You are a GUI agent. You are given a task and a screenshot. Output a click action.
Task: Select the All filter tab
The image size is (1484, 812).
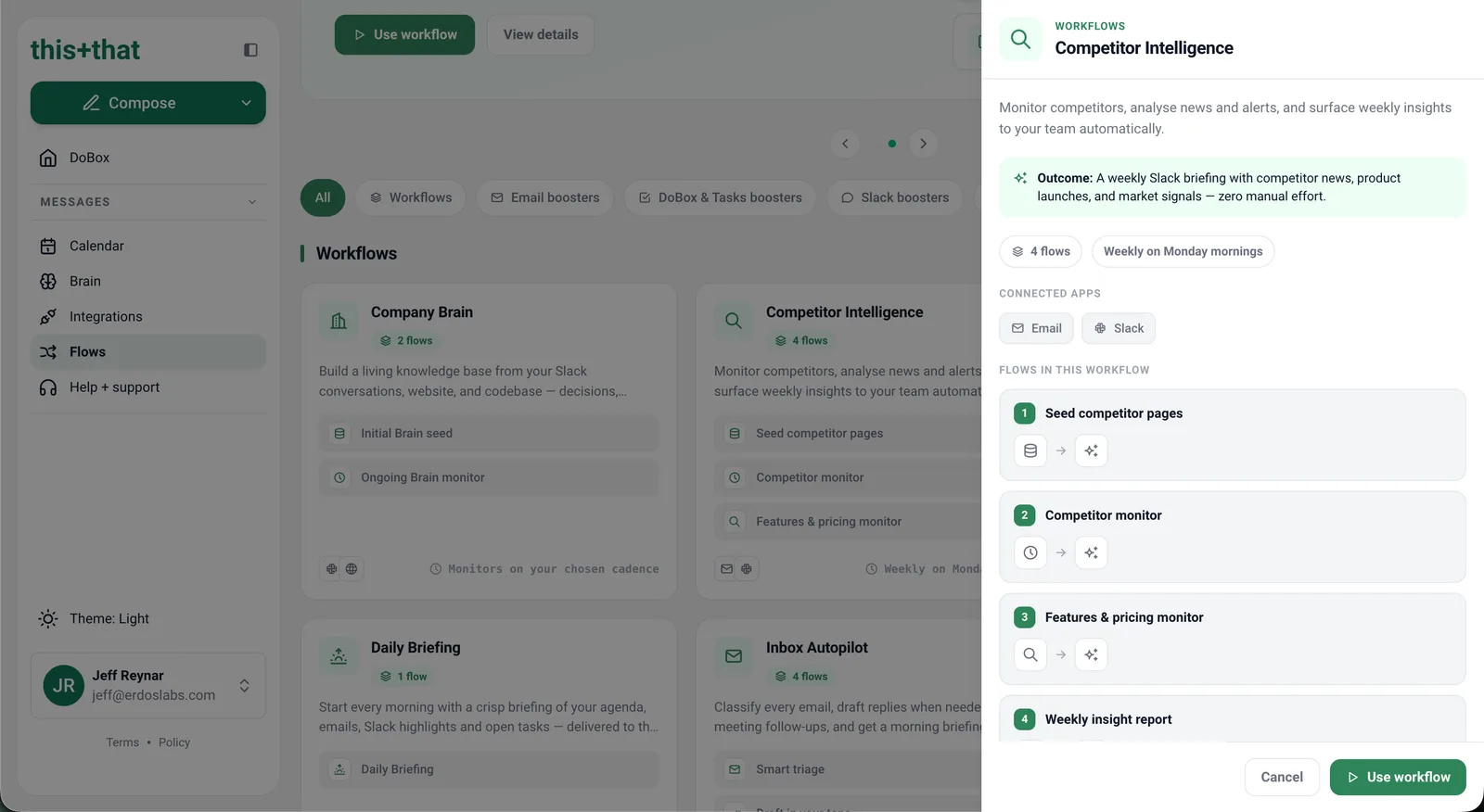(323, 197)
